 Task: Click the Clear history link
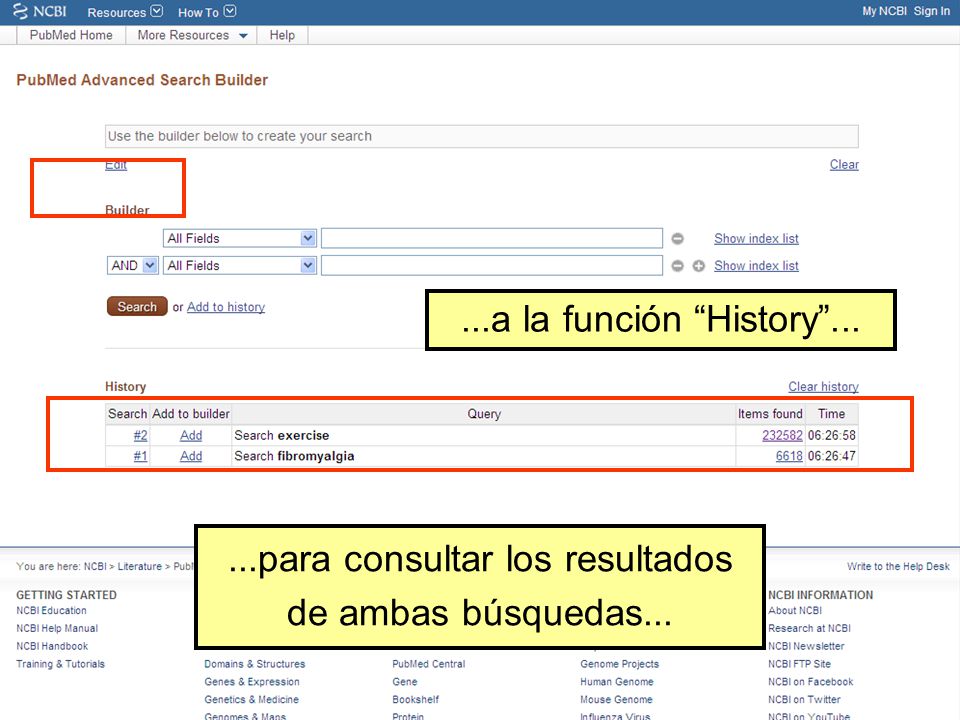(x=823, y=387)
